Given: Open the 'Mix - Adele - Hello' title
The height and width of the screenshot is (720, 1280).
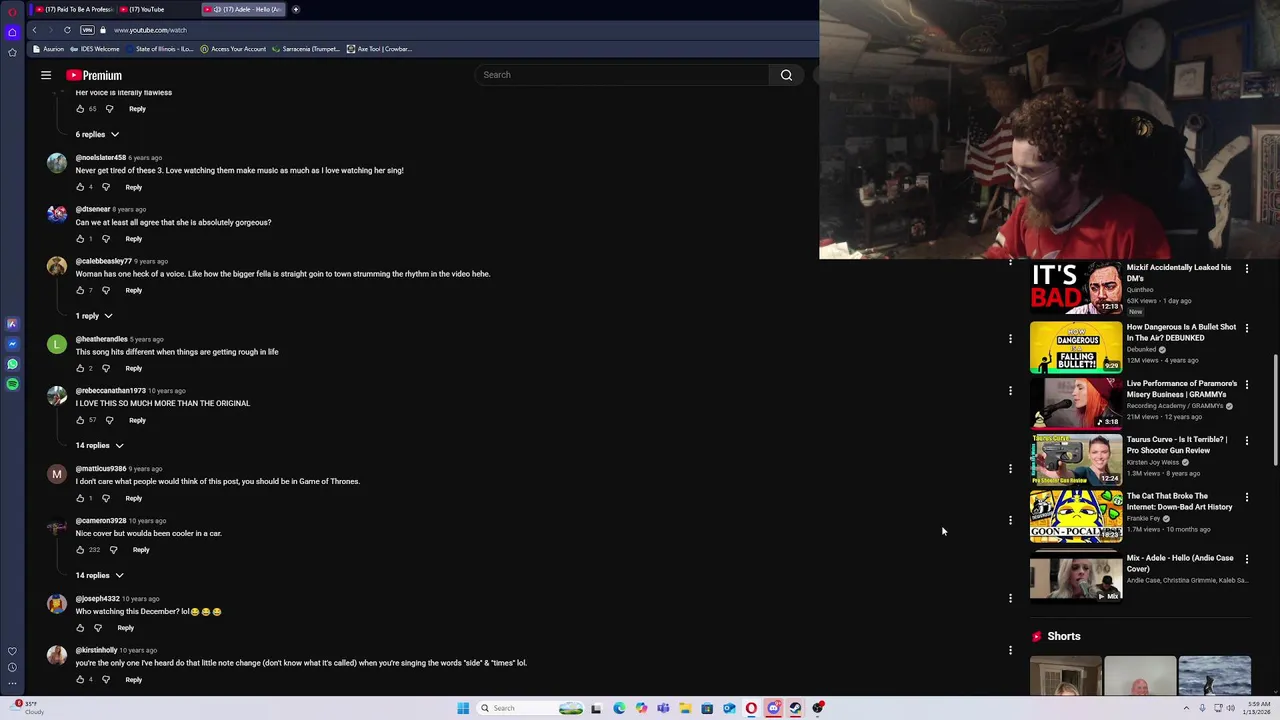Looking at the screenshot, I should [1180, 563].
